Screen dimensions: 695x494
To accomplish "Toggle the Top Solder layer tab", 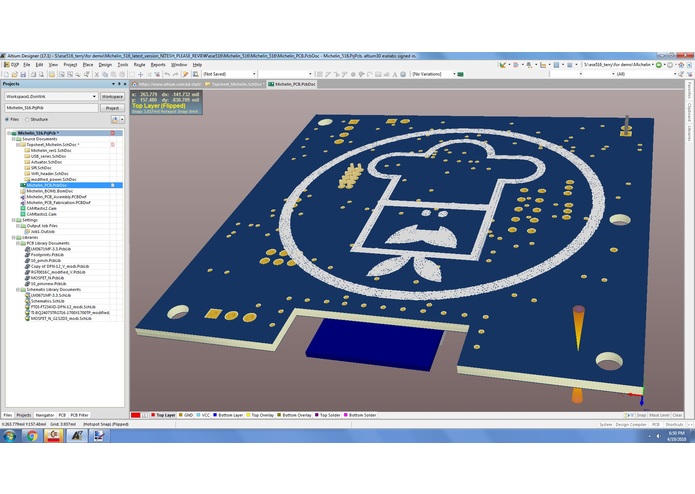I will pyautogui.click(x=328, y=415).
